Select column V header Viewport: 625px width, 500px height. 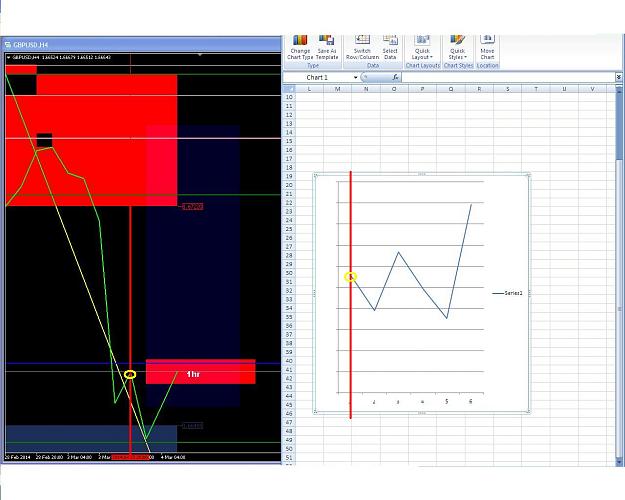(592, 89)
